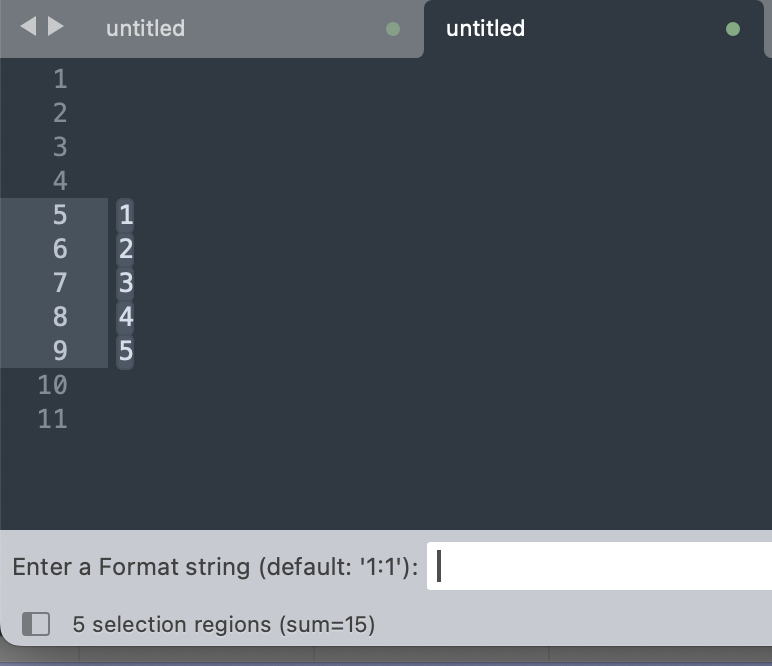This screenshot has height=666, width=772.
Task: Click the selected text '4' on line 8
Action: (126, 317)
